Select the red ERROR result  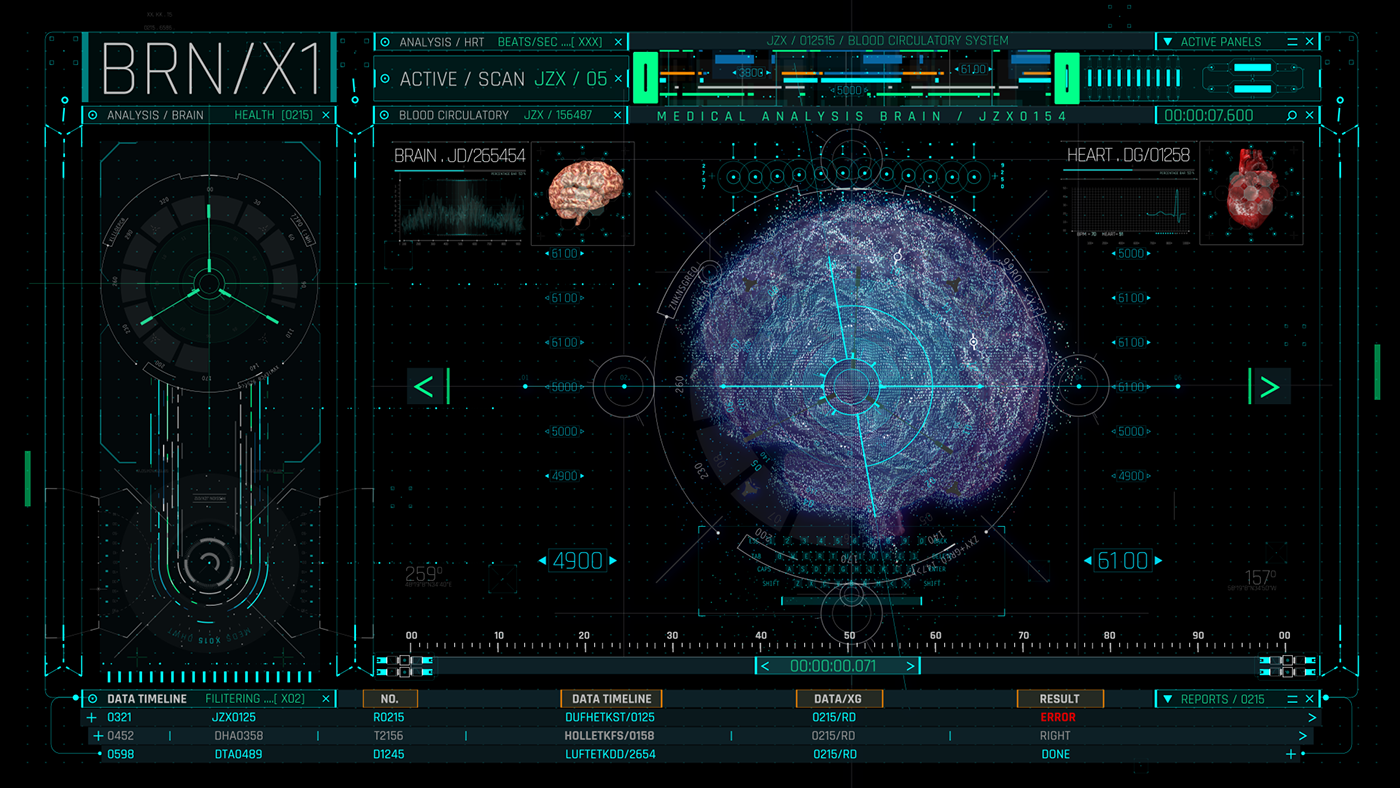[1058, 717]
